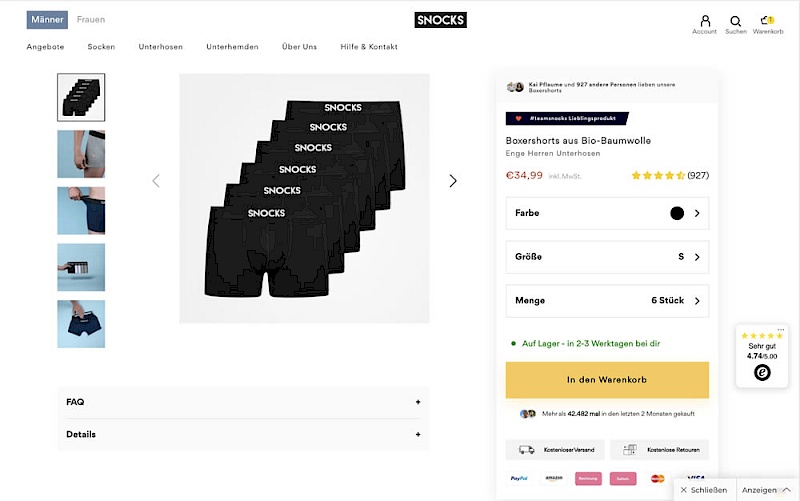Expand the Details section
The image size is (800, 501).
[243, 434]
